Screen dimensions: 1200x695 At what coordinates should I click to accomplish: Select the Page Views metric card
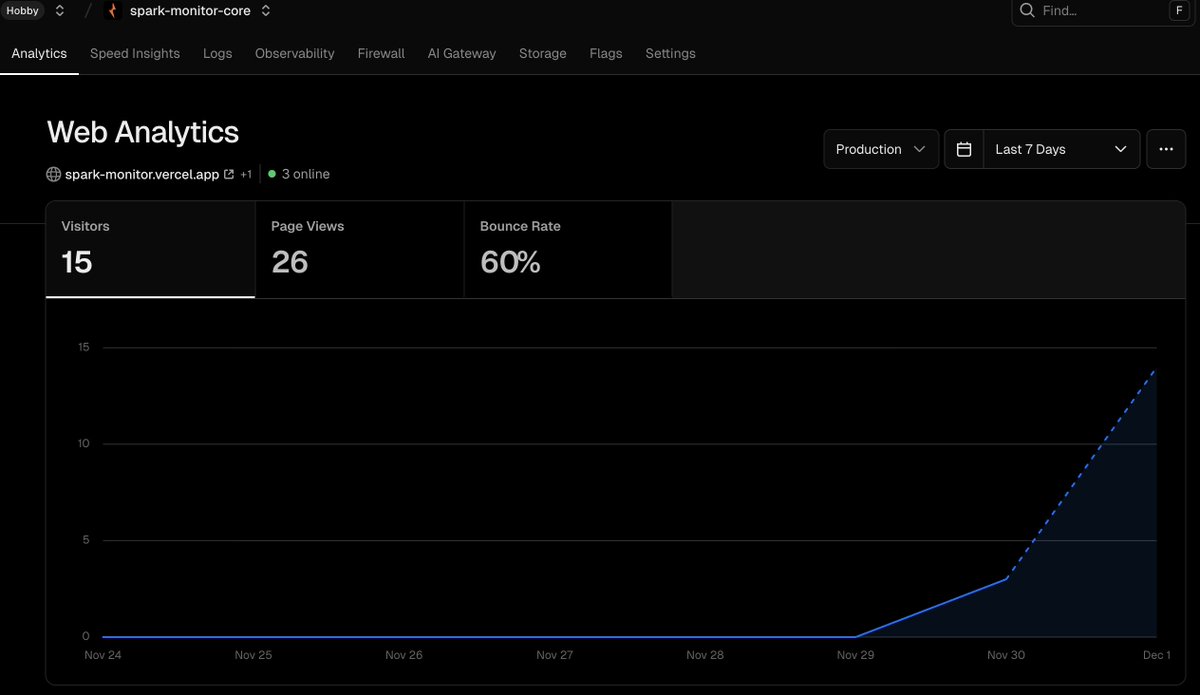coord(359,249)
